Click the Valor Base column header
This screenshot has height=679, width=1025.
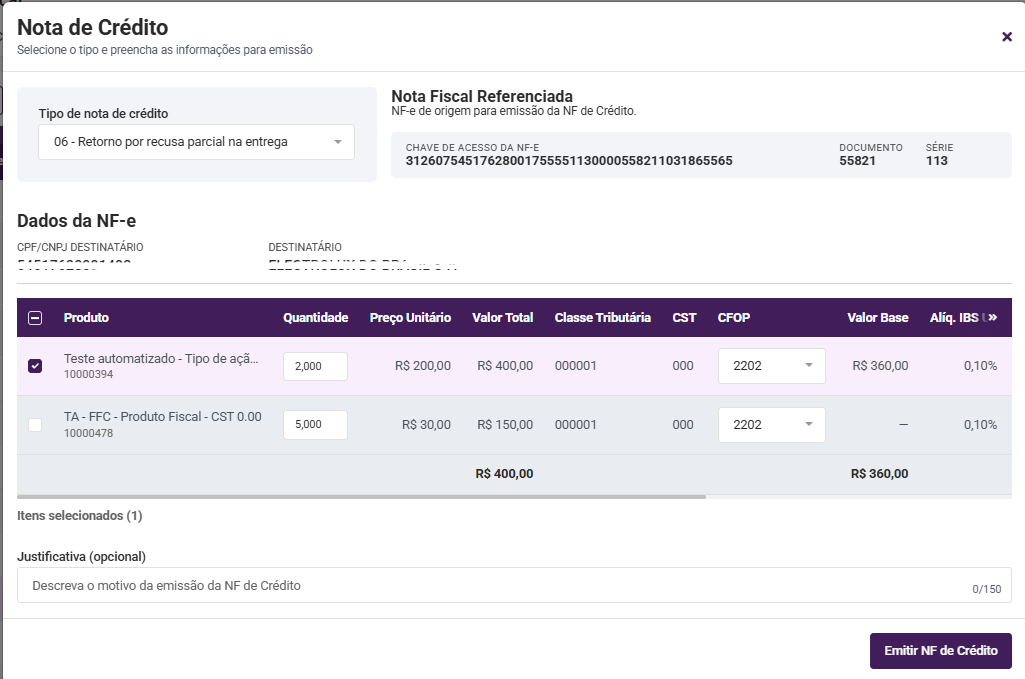[878, 318]
